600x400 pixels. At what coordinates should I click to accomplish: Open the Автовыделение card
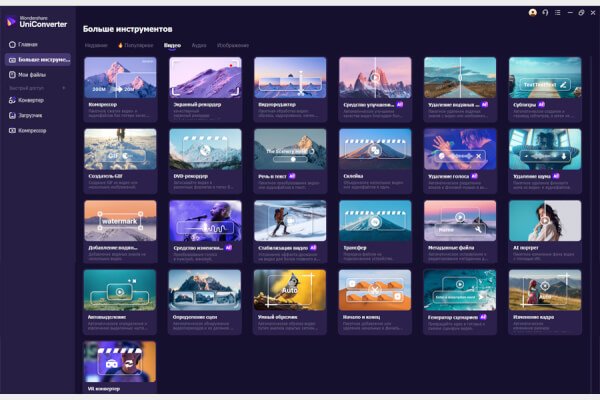click(x=120, y=302)
